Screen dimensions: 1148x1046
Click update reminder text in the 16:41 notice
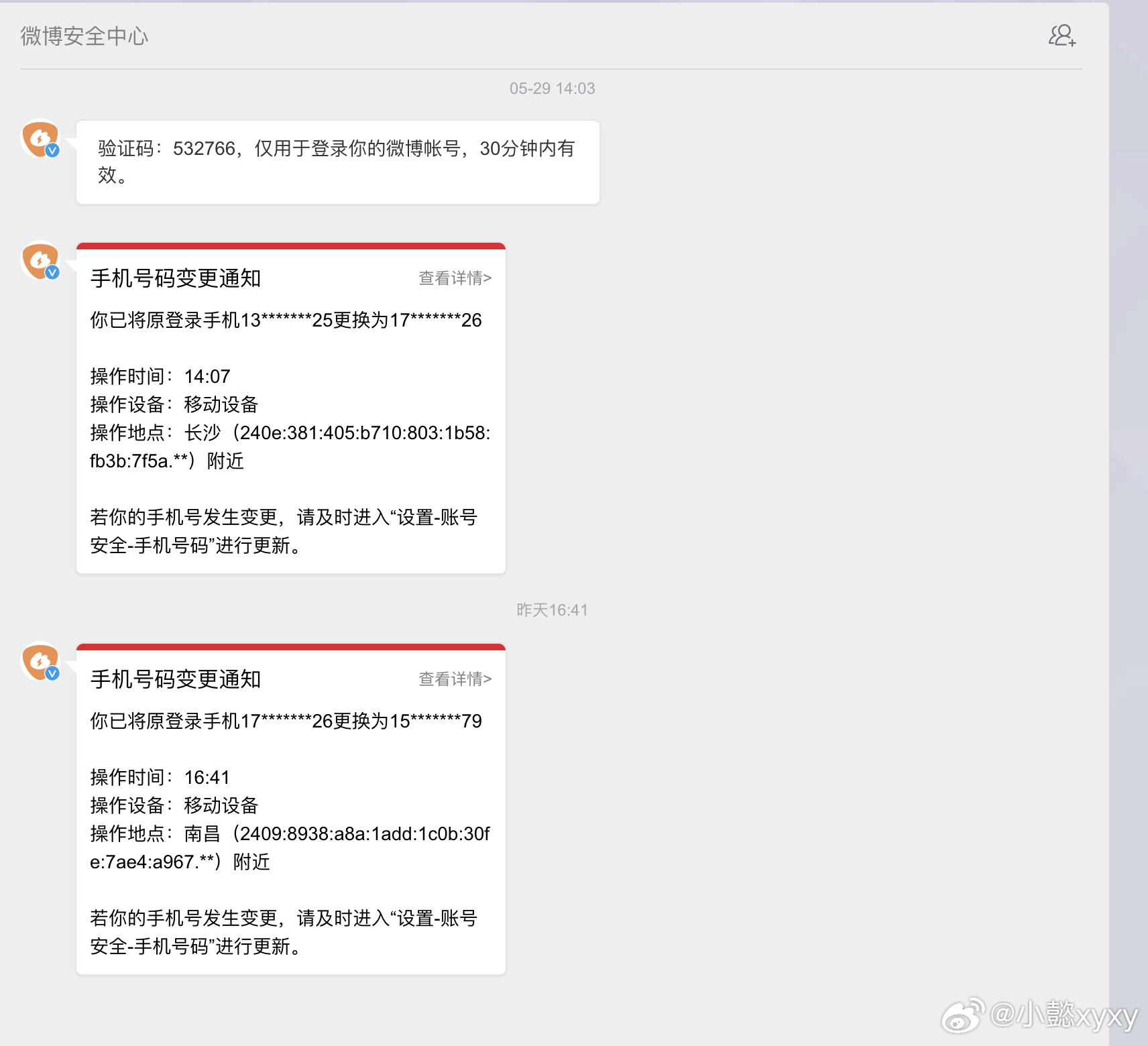pyautogui.click(x=284, y=933)
